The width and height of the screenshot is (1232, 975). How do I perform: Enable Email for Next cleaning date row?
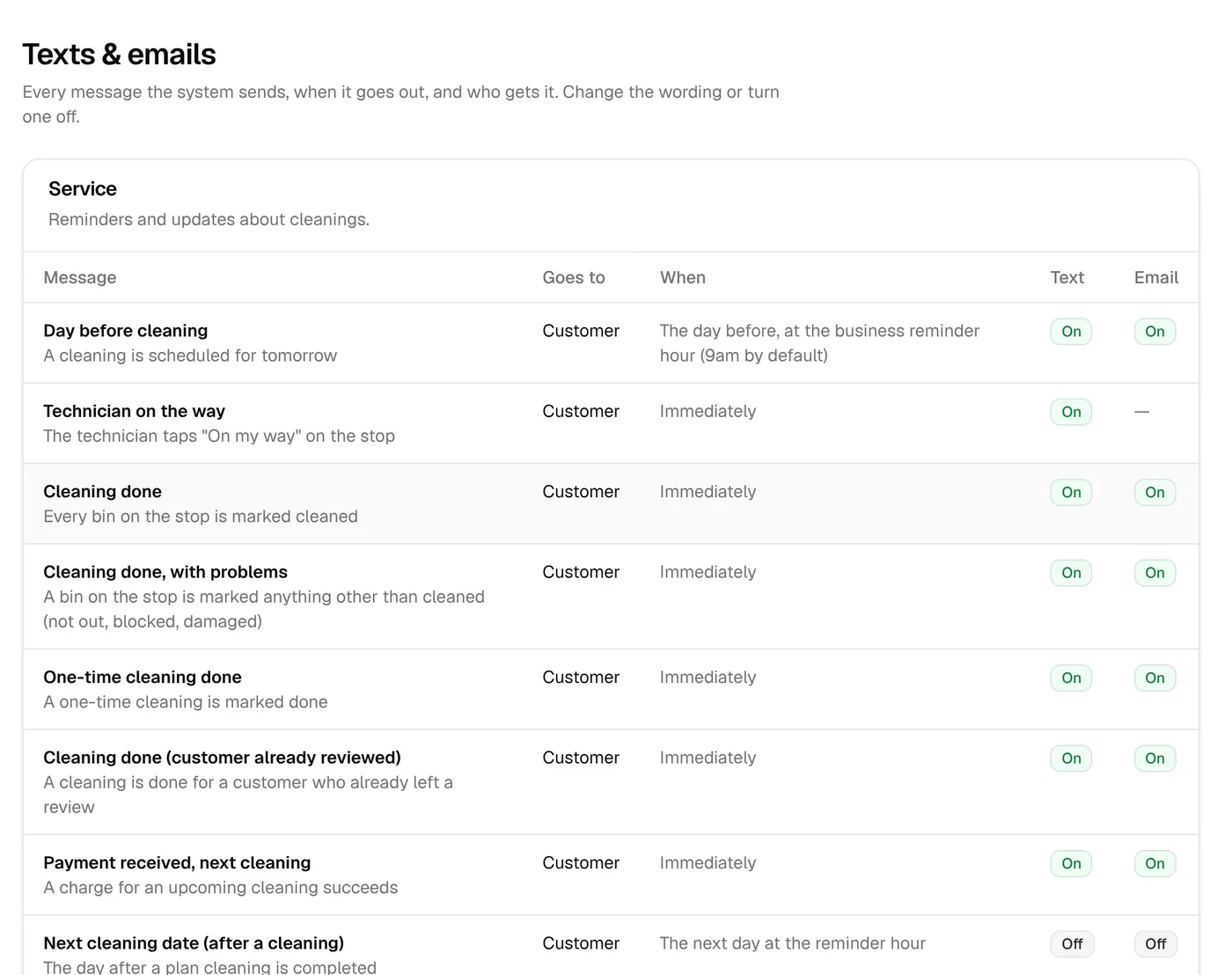coord(1155,944)
